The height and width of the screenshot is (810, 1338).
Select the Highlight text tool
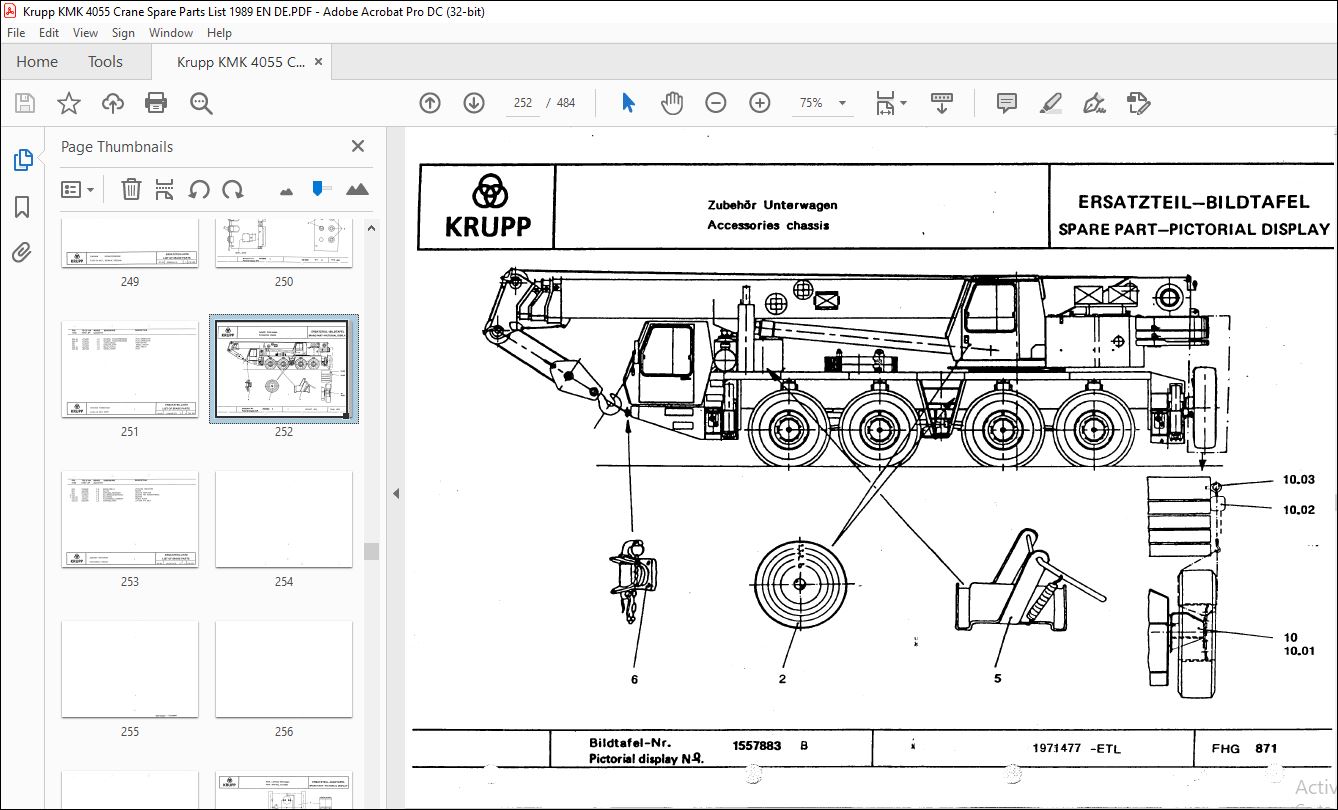[x=1050, y=103]
